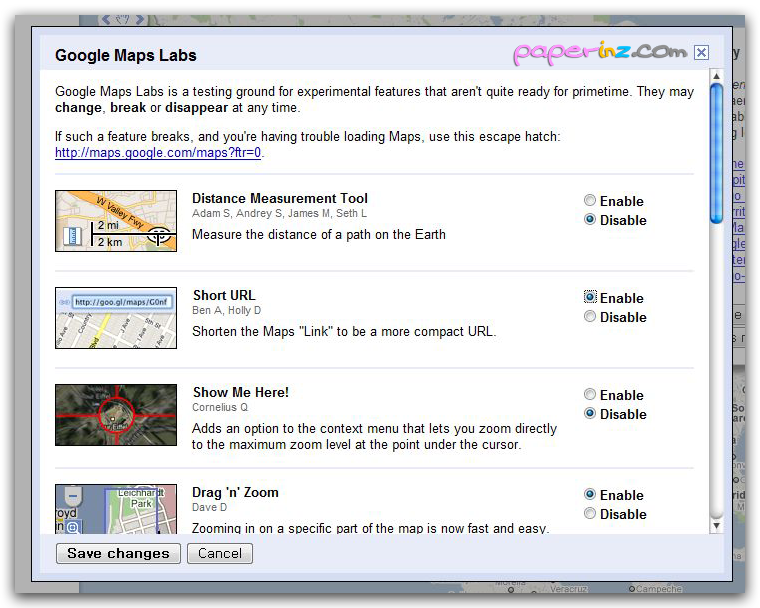Click the scrollbar down arrow
The height and width of the screenshot is (608, 760).
[716, 526]
